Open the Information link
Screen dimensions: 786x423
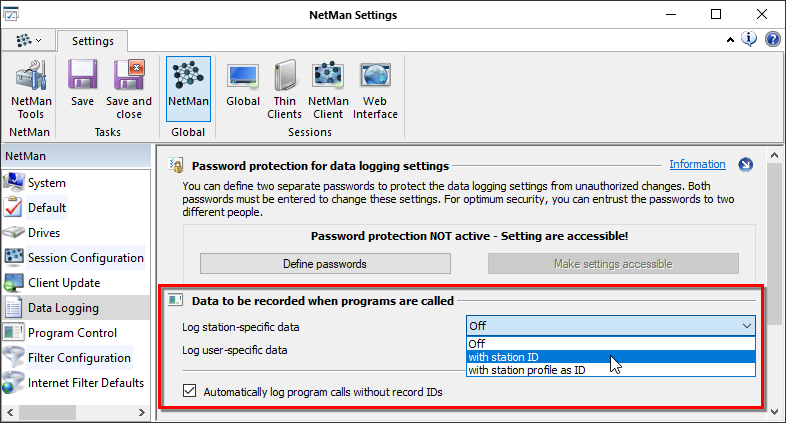[x=697, y=165]
